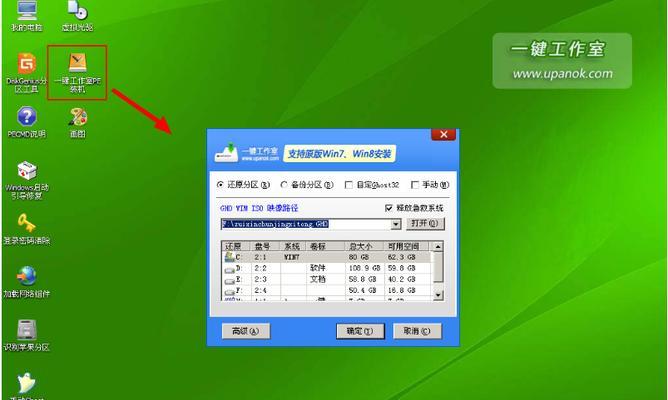Click the F: drive icon in partition list
This screenshot has width=668, height=400.
click(230, 291)
